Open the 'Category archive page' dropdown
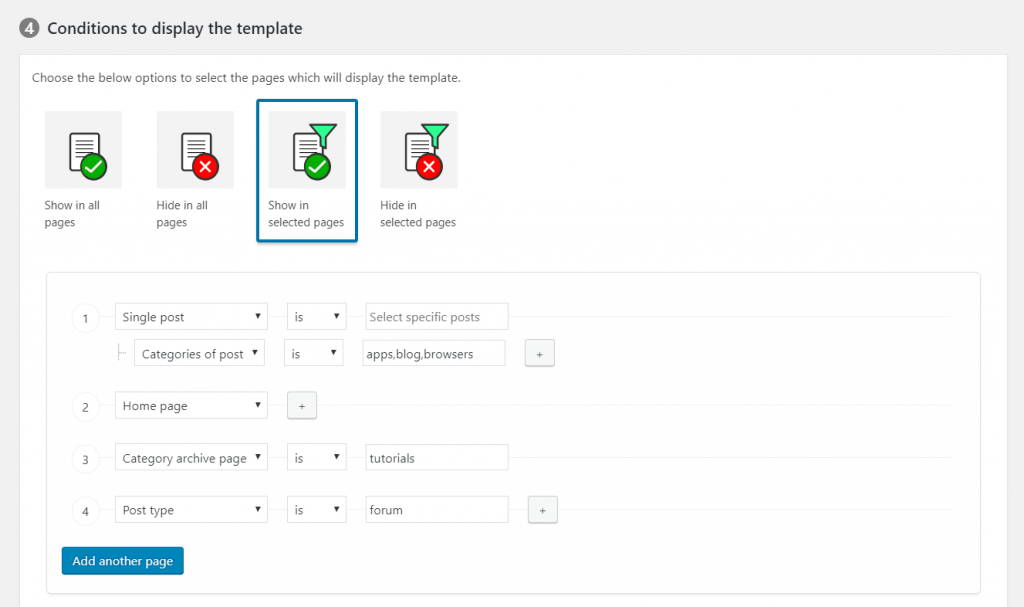The width and height of the screenshot is (1024, 607). 191,457
